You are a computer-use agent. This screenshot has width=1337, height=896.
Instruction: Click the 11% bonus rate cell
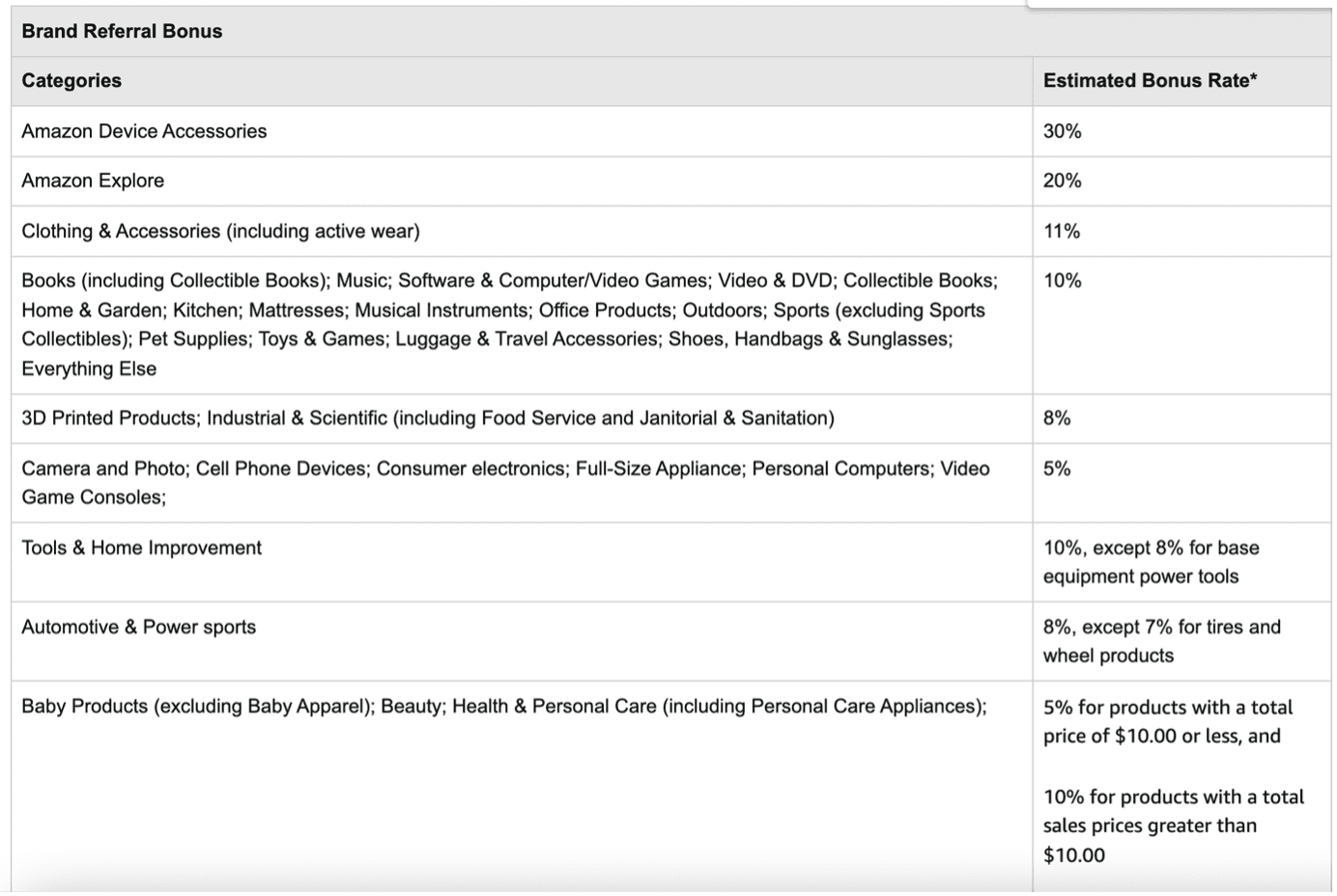[1061, 231]
